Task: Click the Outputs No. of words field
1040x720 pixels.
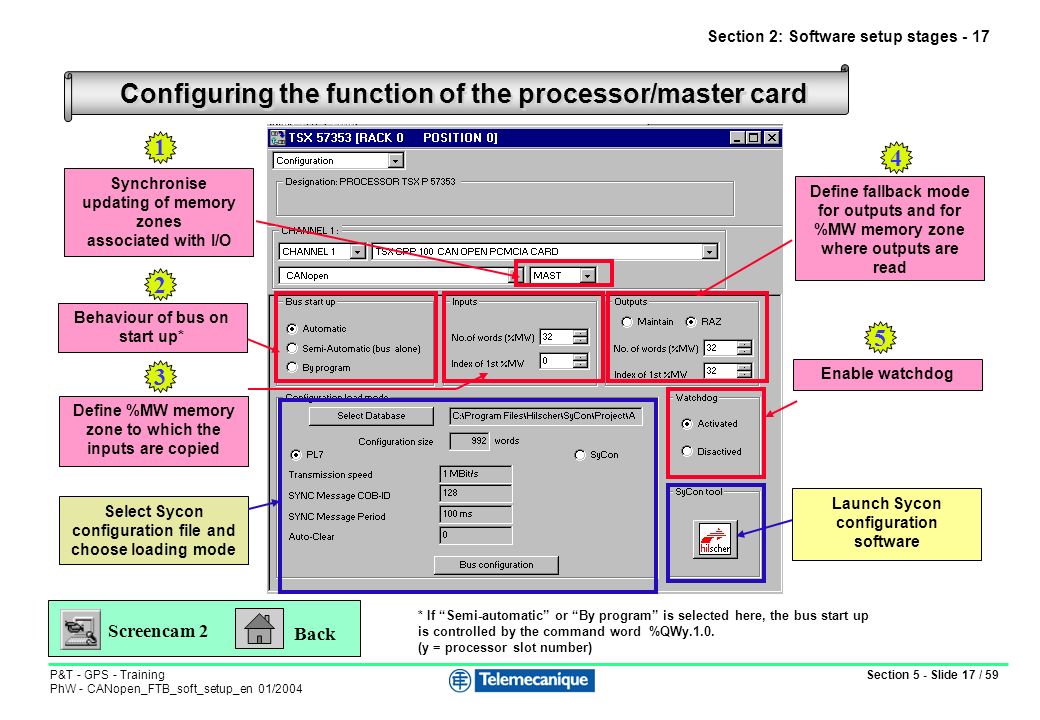Action: tap(720, 348)
